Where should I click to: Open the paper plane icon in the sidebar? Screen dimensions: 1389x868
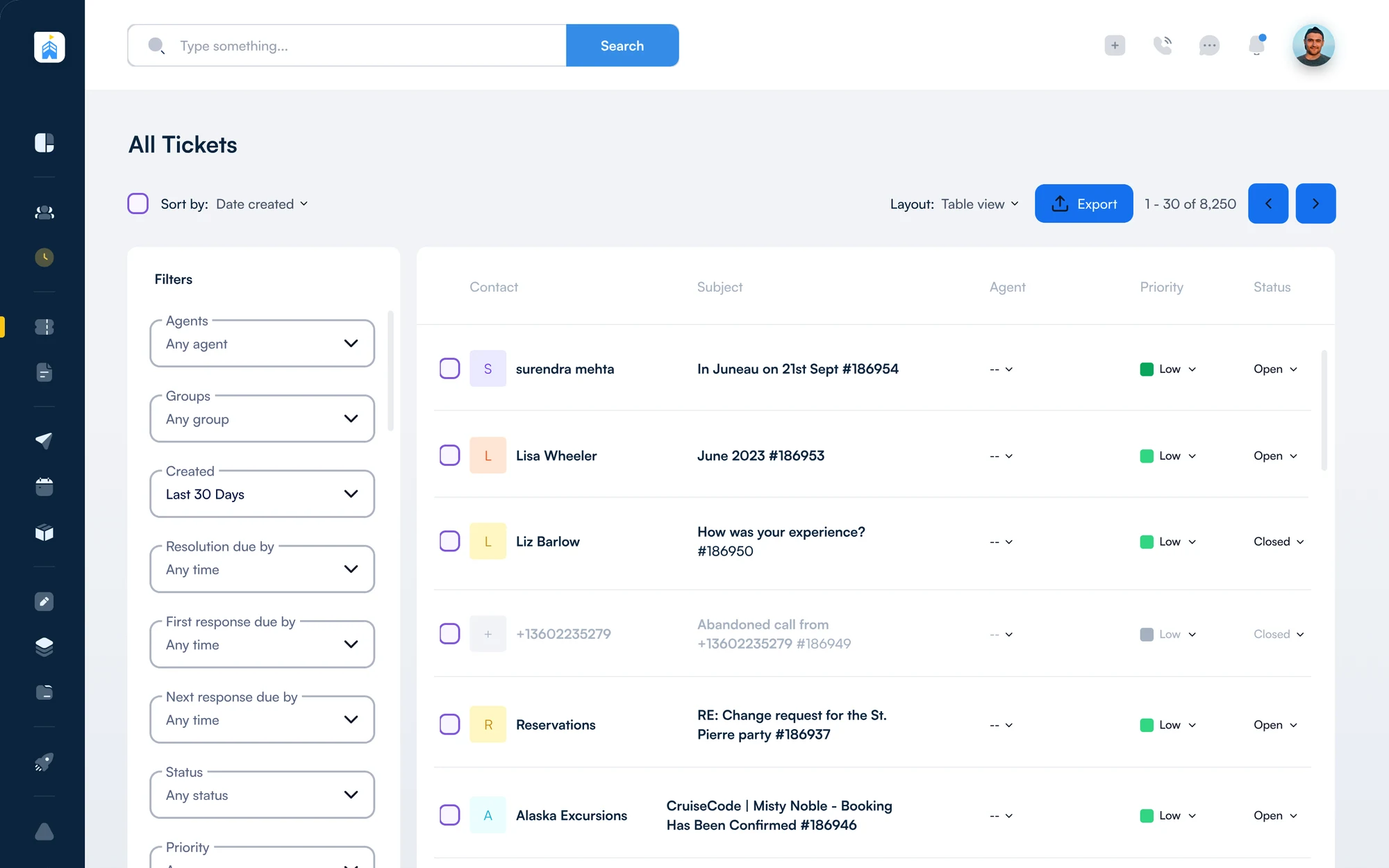click(x=44, y=440)
